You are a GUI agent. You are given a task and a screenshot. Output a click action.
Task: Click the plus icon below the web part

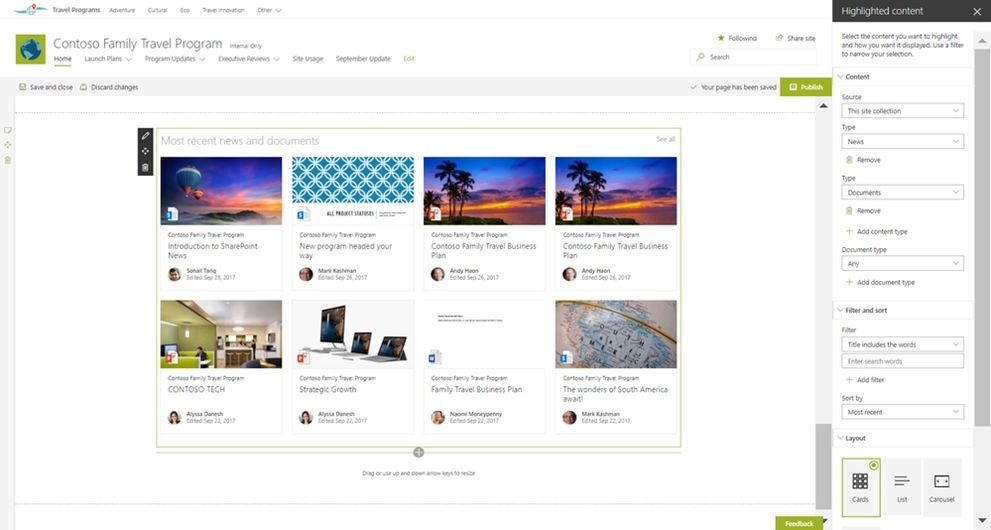[x=418, y=452]
